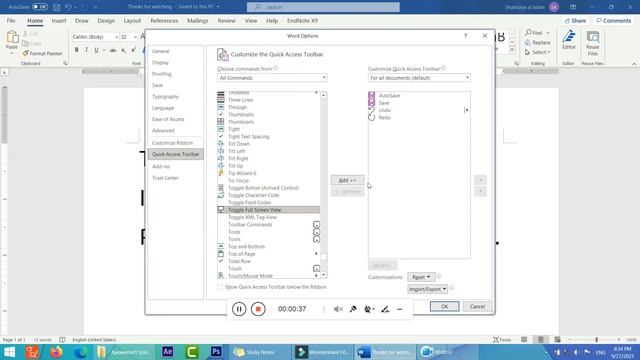This screenshot has width=640, height=360.
Task: Check Show Quick Access Toolbar below the Ribbon
Action: [220, 287]
